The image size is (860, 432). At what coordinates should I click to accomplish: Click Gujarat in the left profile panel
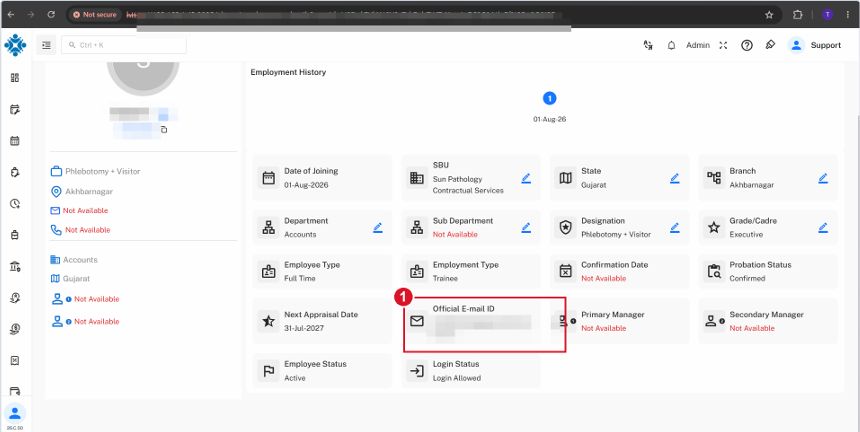76,278
